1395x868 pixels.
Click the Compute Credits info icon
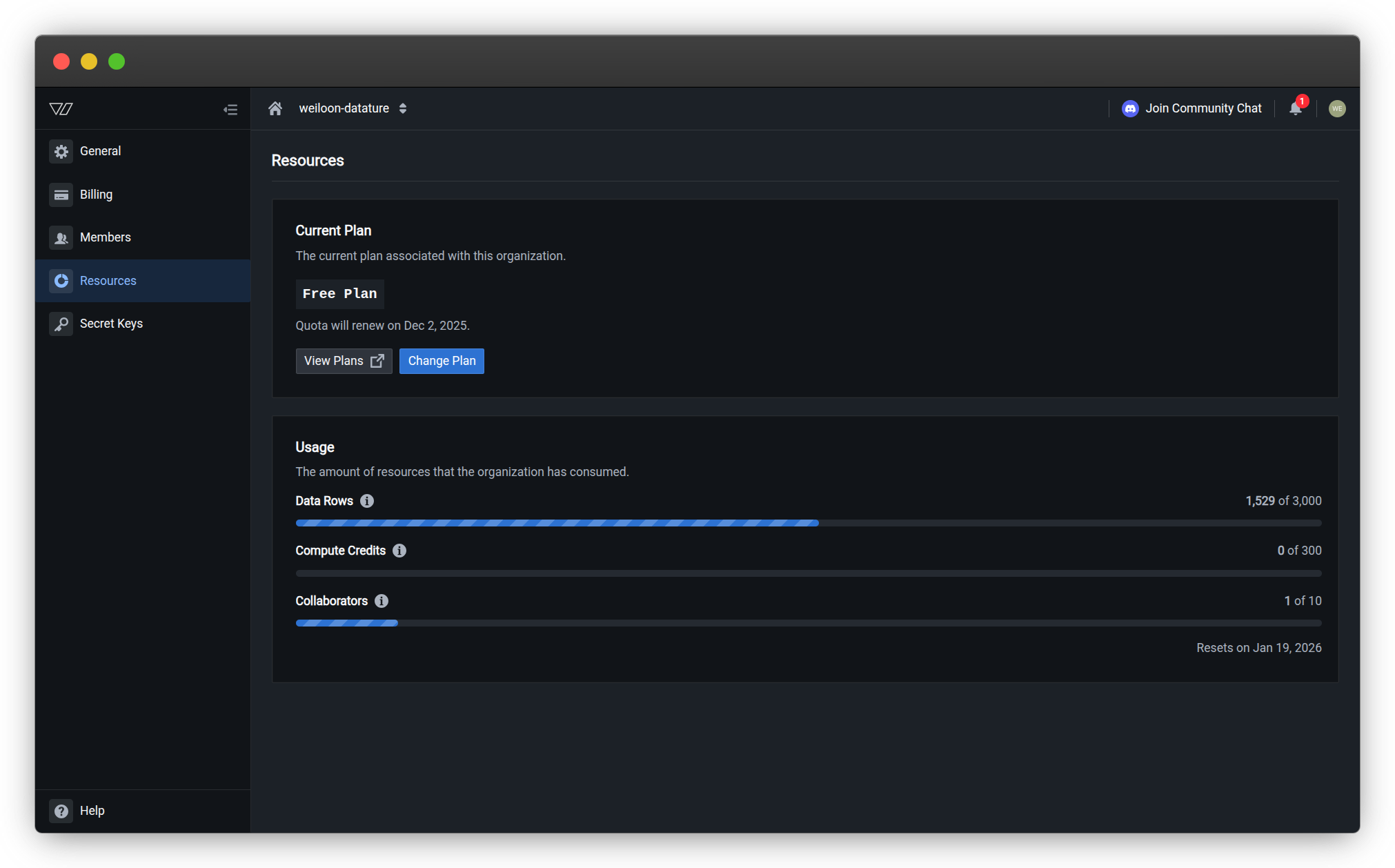399,551
